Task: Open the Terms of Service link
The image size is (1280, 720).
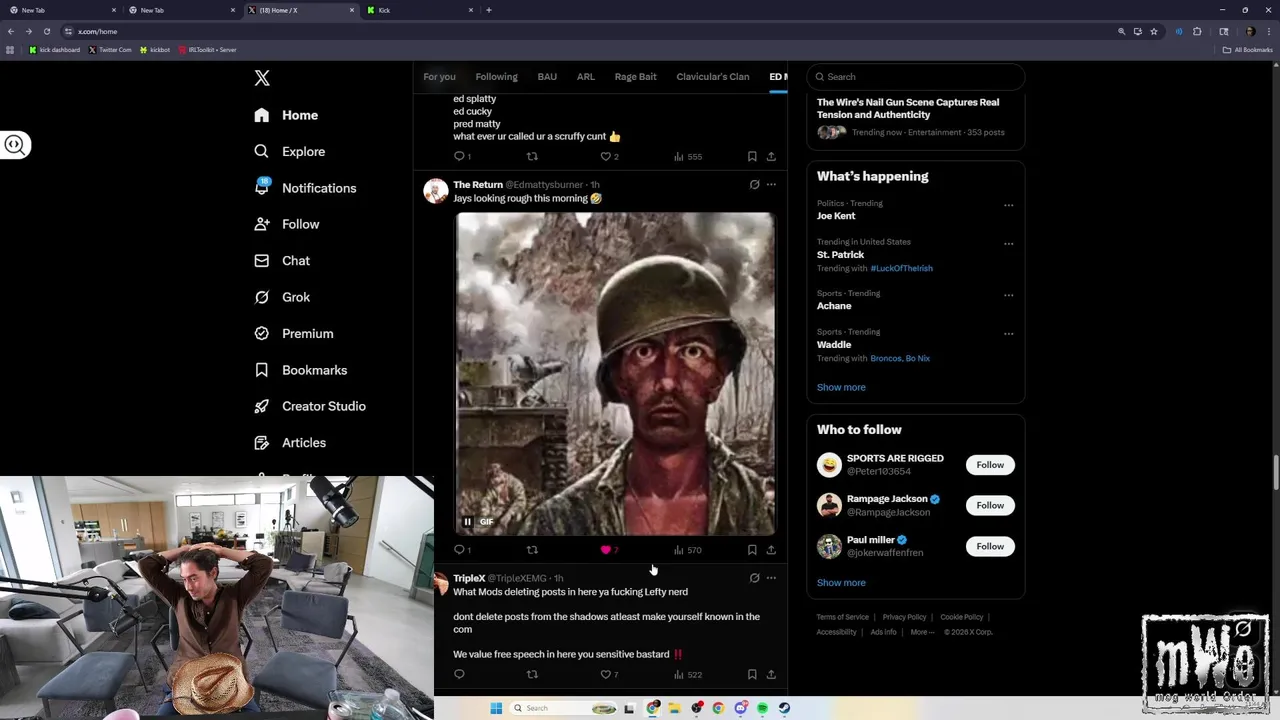Action: pos(843,617)
